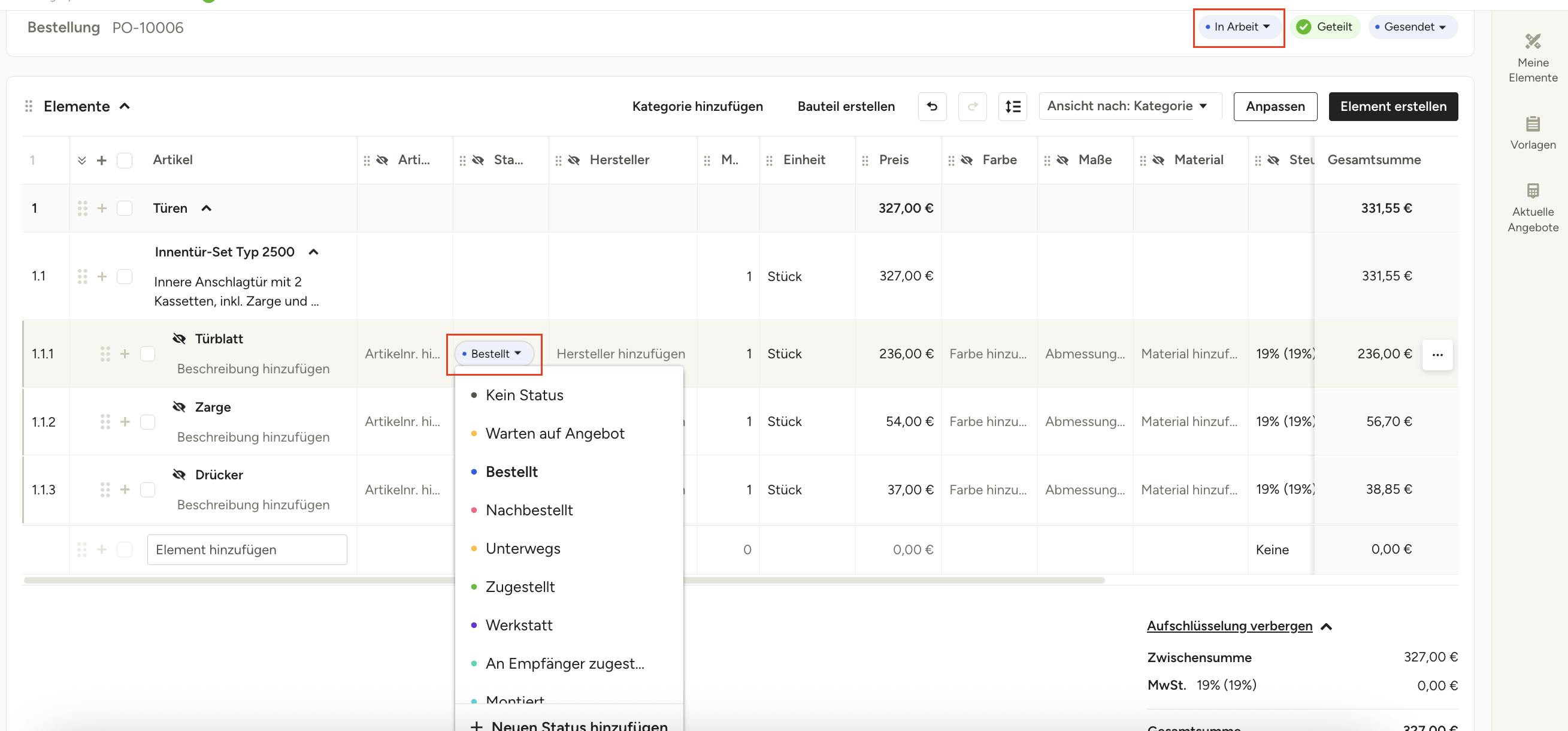Click Aufschlüsselung verbergen link

(1229, 626)
